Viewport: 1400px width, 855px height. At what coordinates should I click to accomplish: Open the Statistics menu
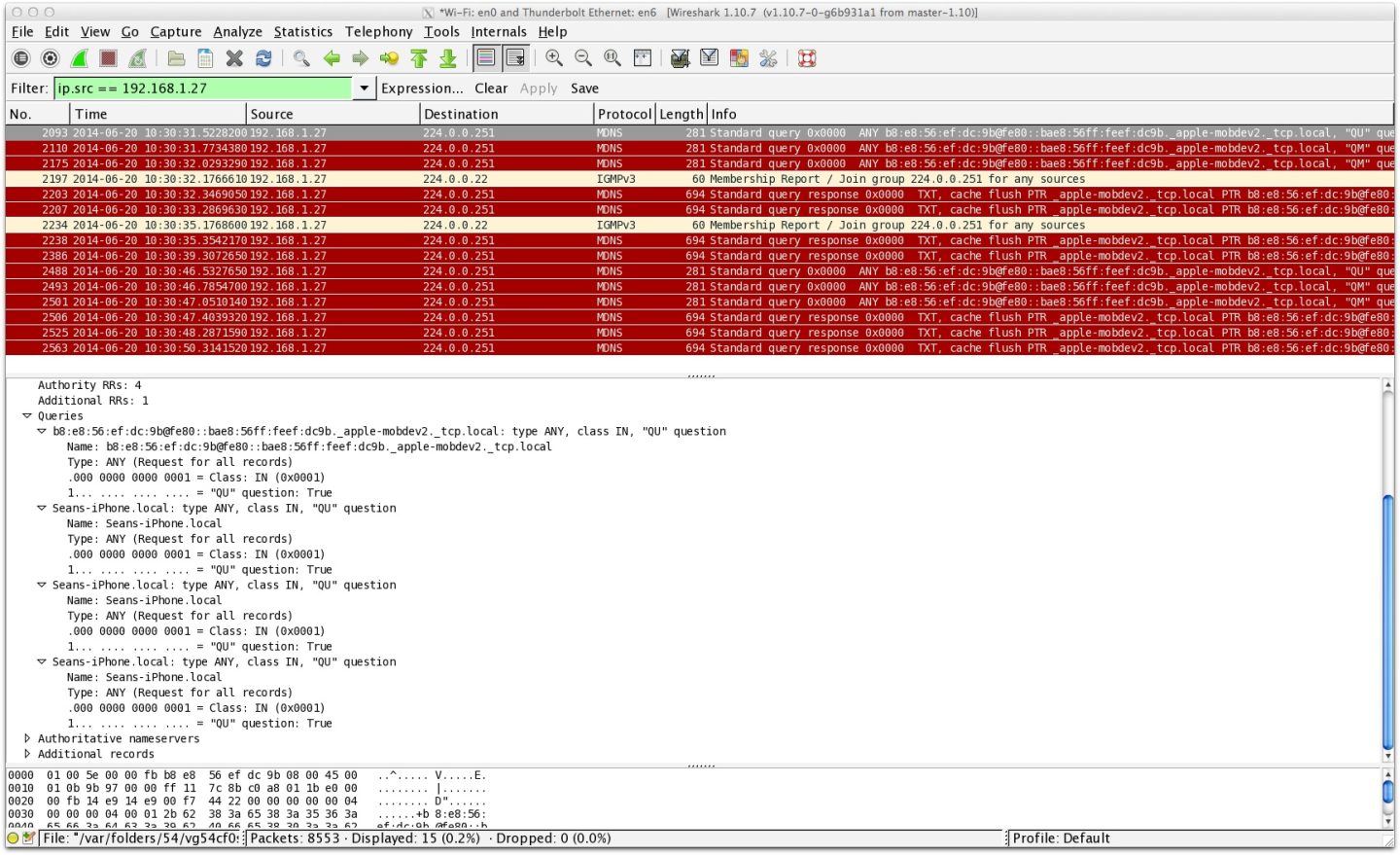pyautogui.click(x=302, y=32)
